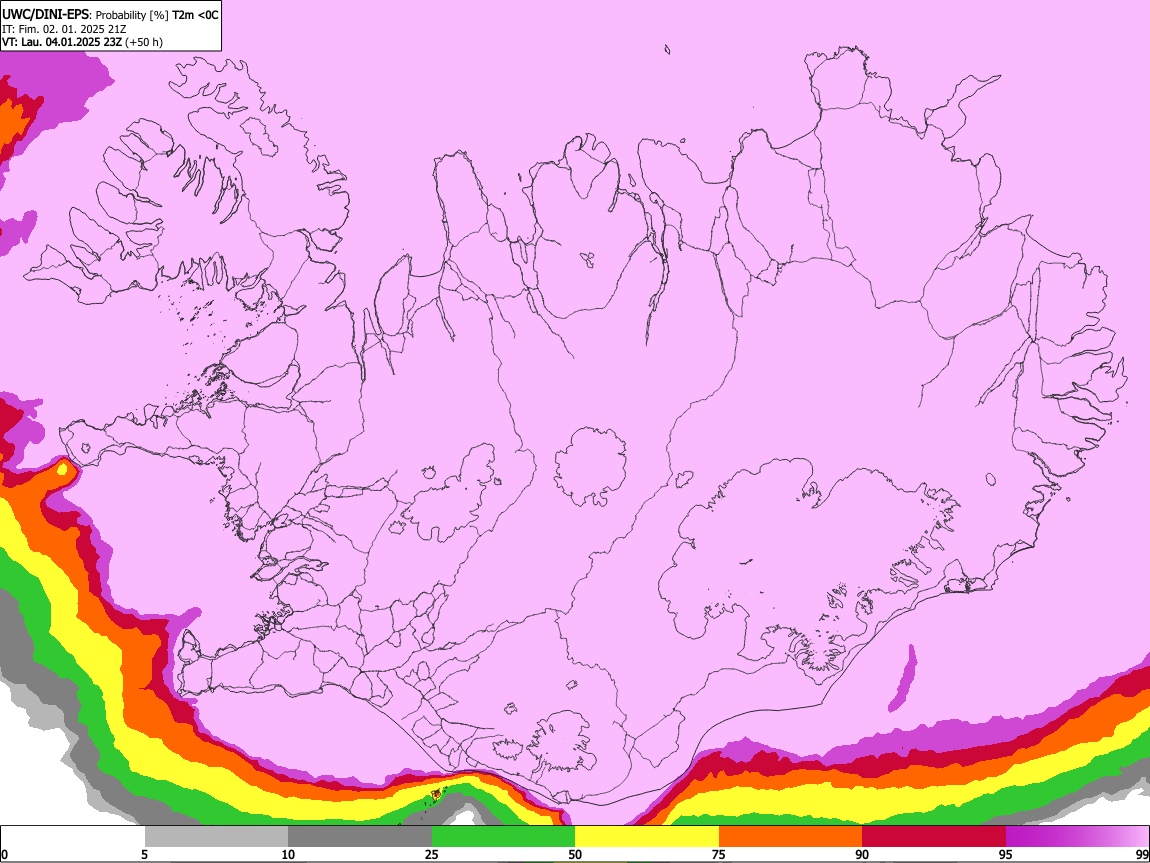Click the dark gray 10-25 percent legend swatch
The width and height of the screenshot is (1150, 863).
360,837
